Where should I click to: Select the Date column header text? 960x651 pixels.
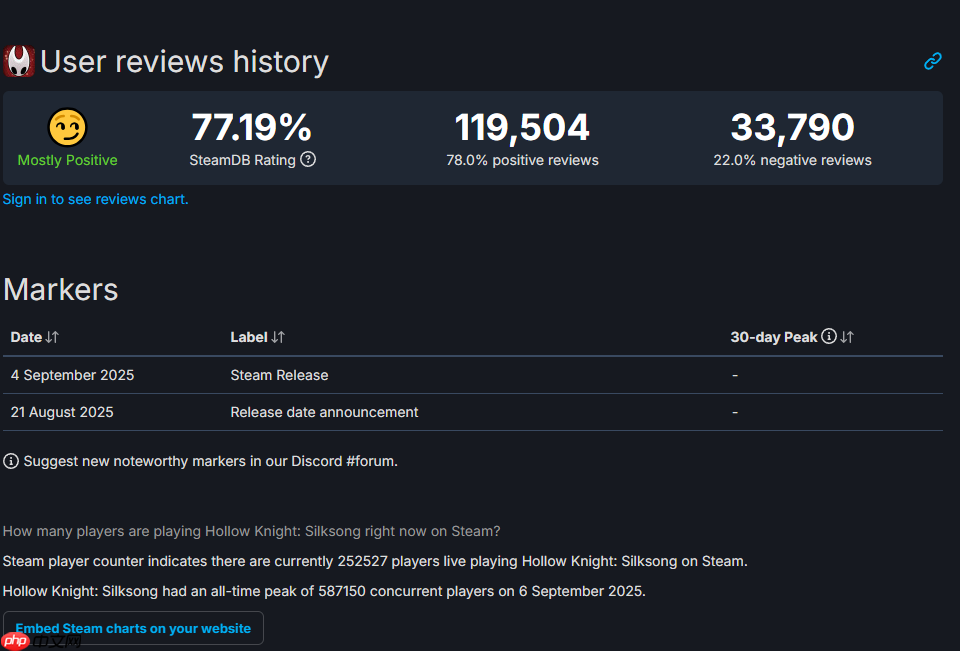(26, 337)
